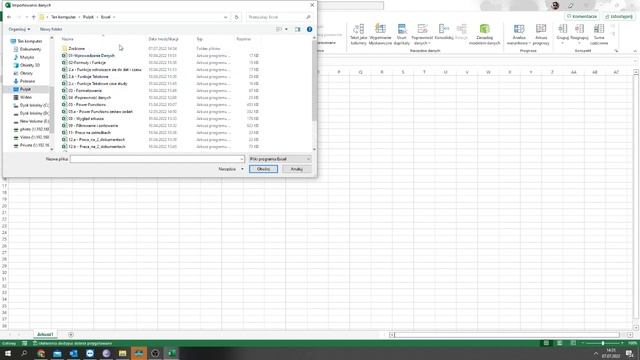Open Windows Start menu
This screenshot has width=640, height=360.
(8, 353)
